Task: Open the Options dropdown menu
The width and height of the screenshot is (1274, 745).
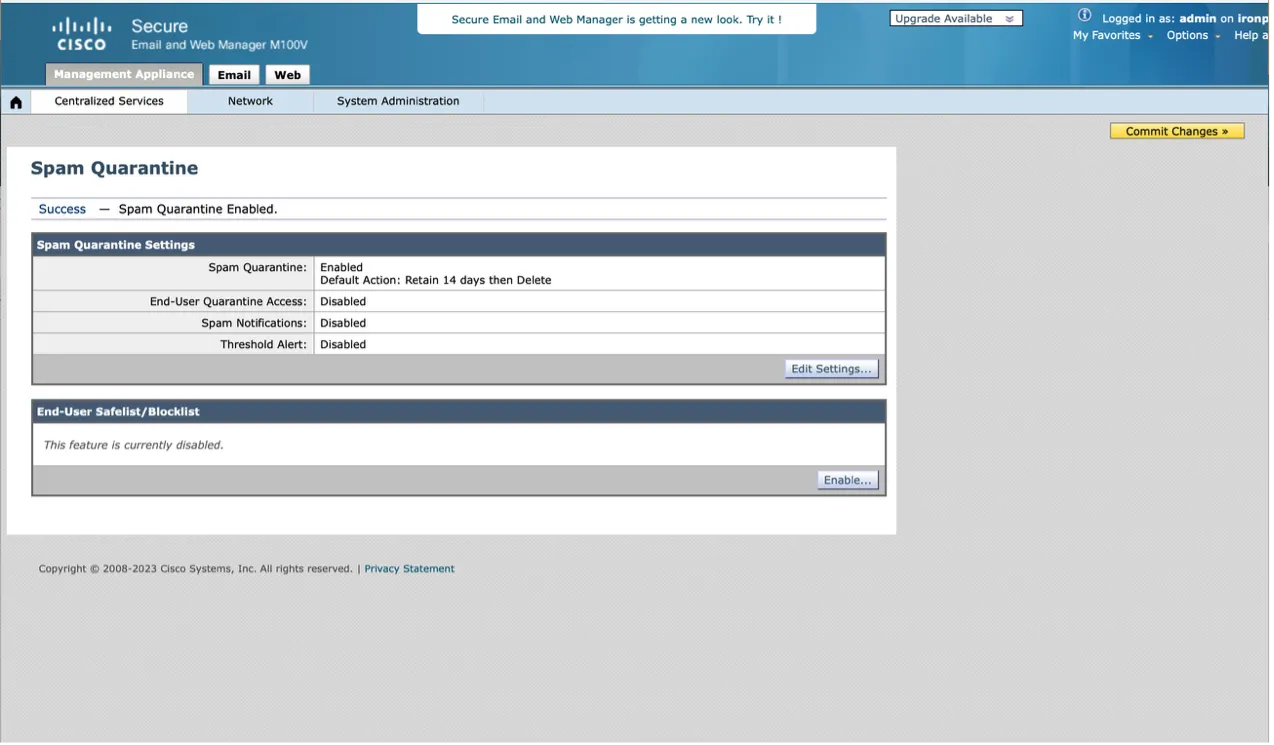Action: [x=1192, y=36]
